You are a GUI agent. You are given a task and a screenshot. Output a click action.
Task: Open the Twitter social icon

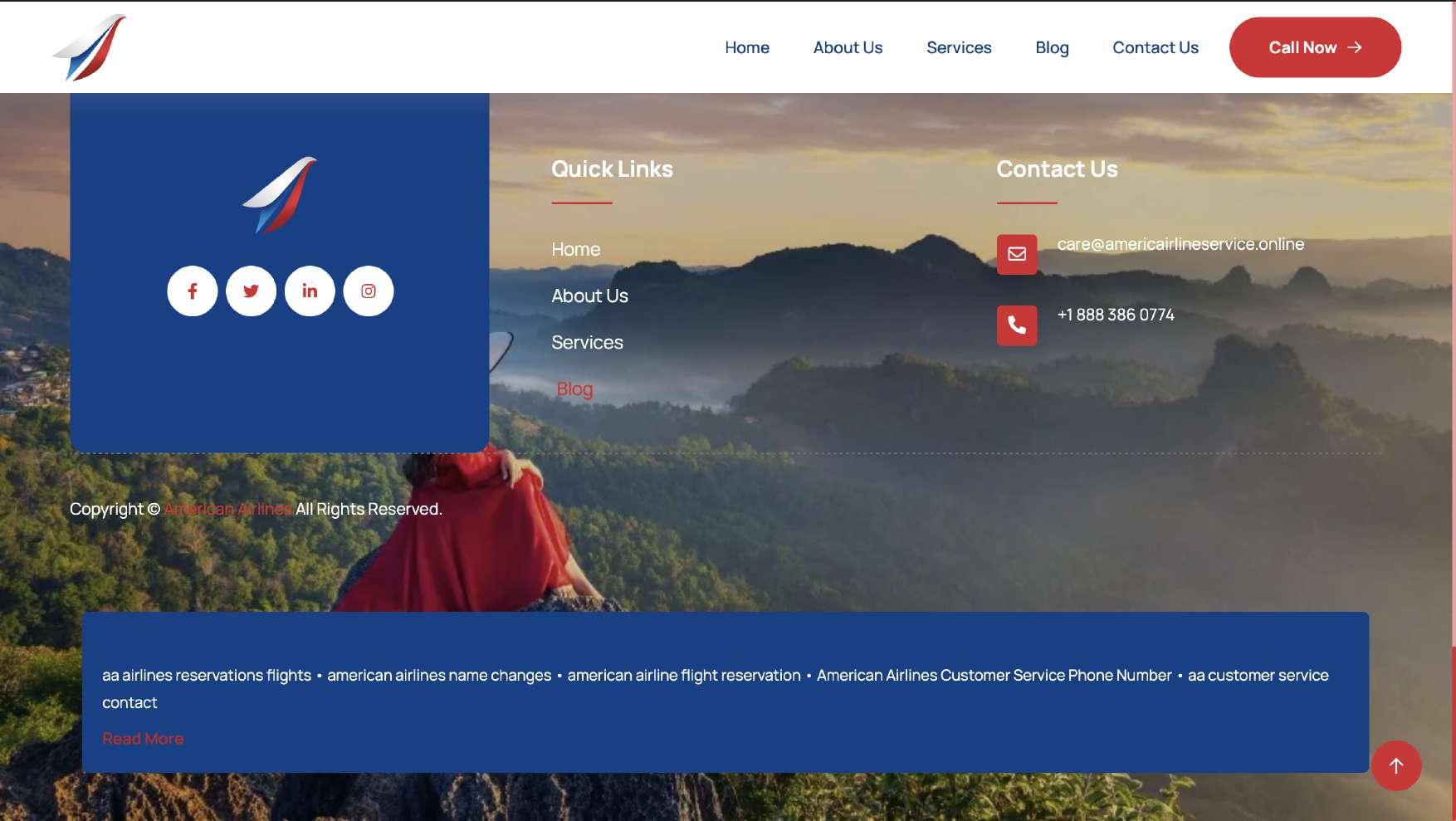pos(251,291)
